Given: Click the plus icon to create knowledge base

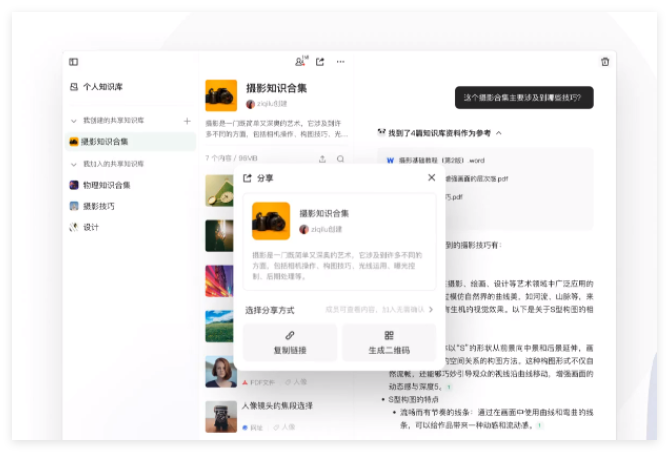Looking at the screenshot, I should (187, 121).
